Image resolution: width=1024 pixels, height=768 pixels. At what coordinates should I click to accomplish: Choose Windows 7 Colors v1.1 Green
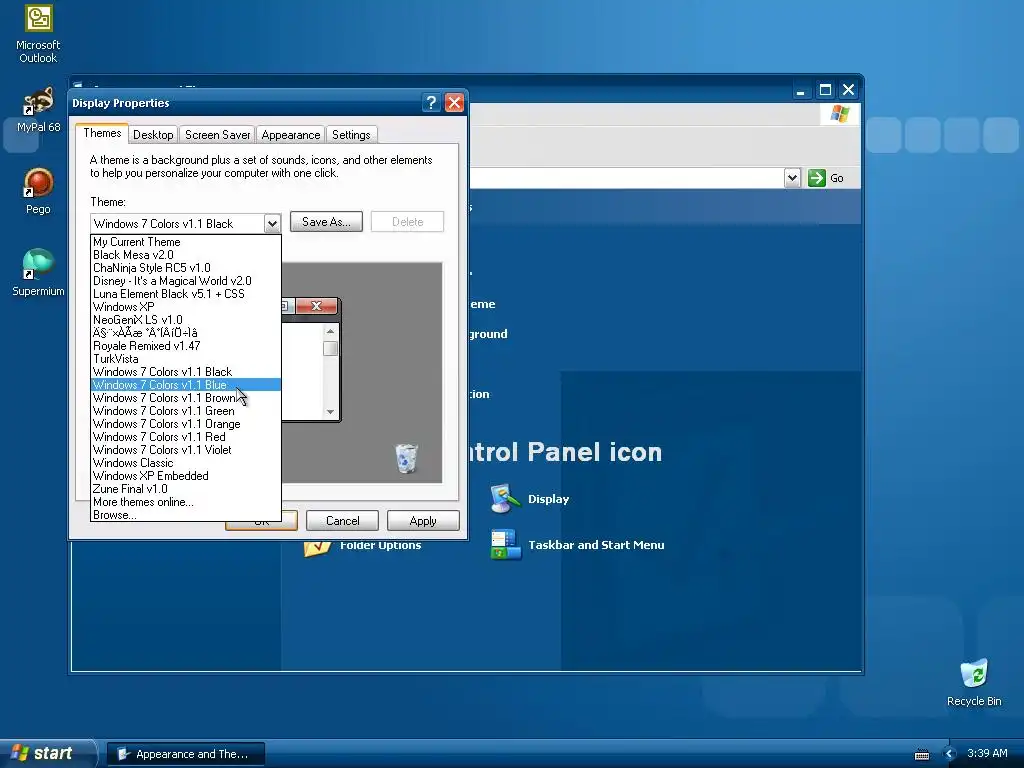pos(186,411)
